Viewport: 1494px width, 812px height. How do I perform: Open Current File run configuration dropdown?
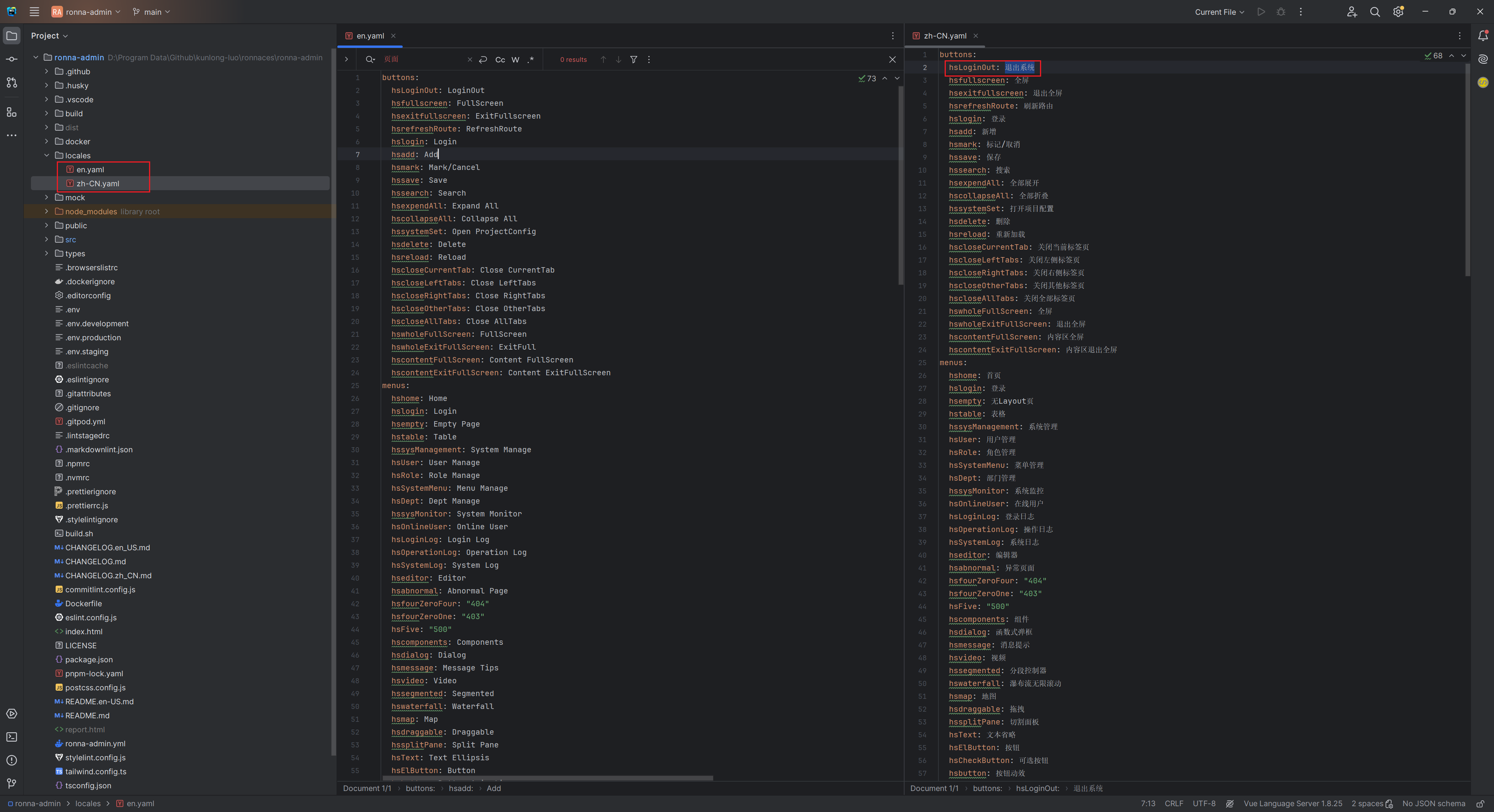pyautogui.click(x=1219, y=12)
